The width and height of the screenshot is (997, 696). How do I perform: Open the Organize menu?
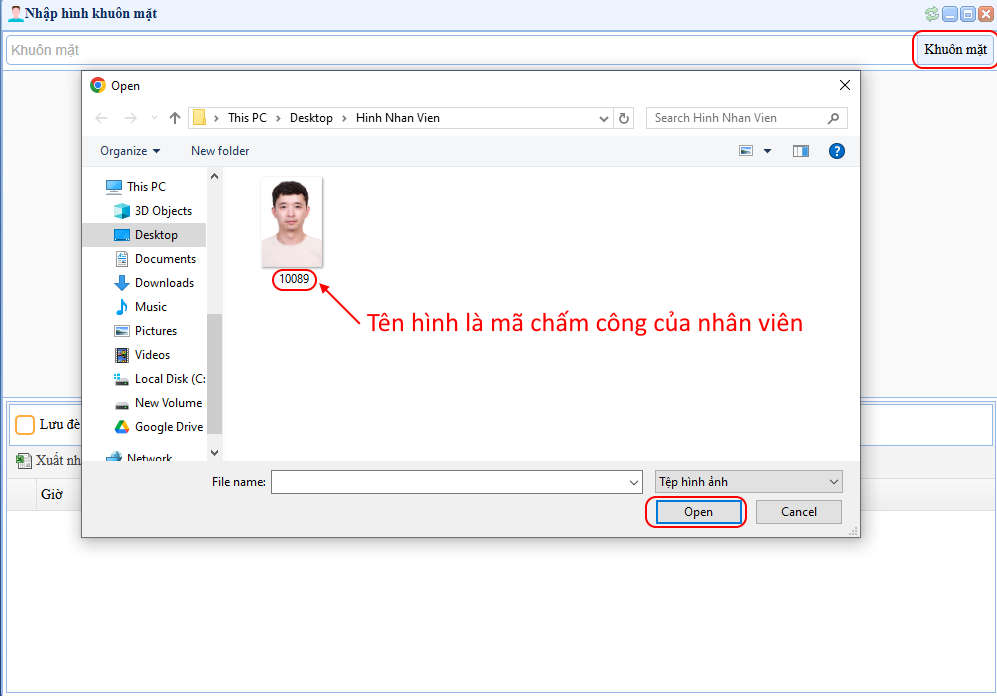pos(130,151)
